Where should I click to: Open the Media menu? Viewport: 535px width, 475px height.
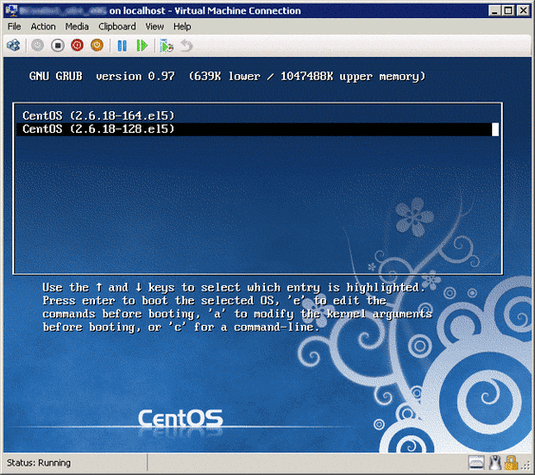click(77, 27)
